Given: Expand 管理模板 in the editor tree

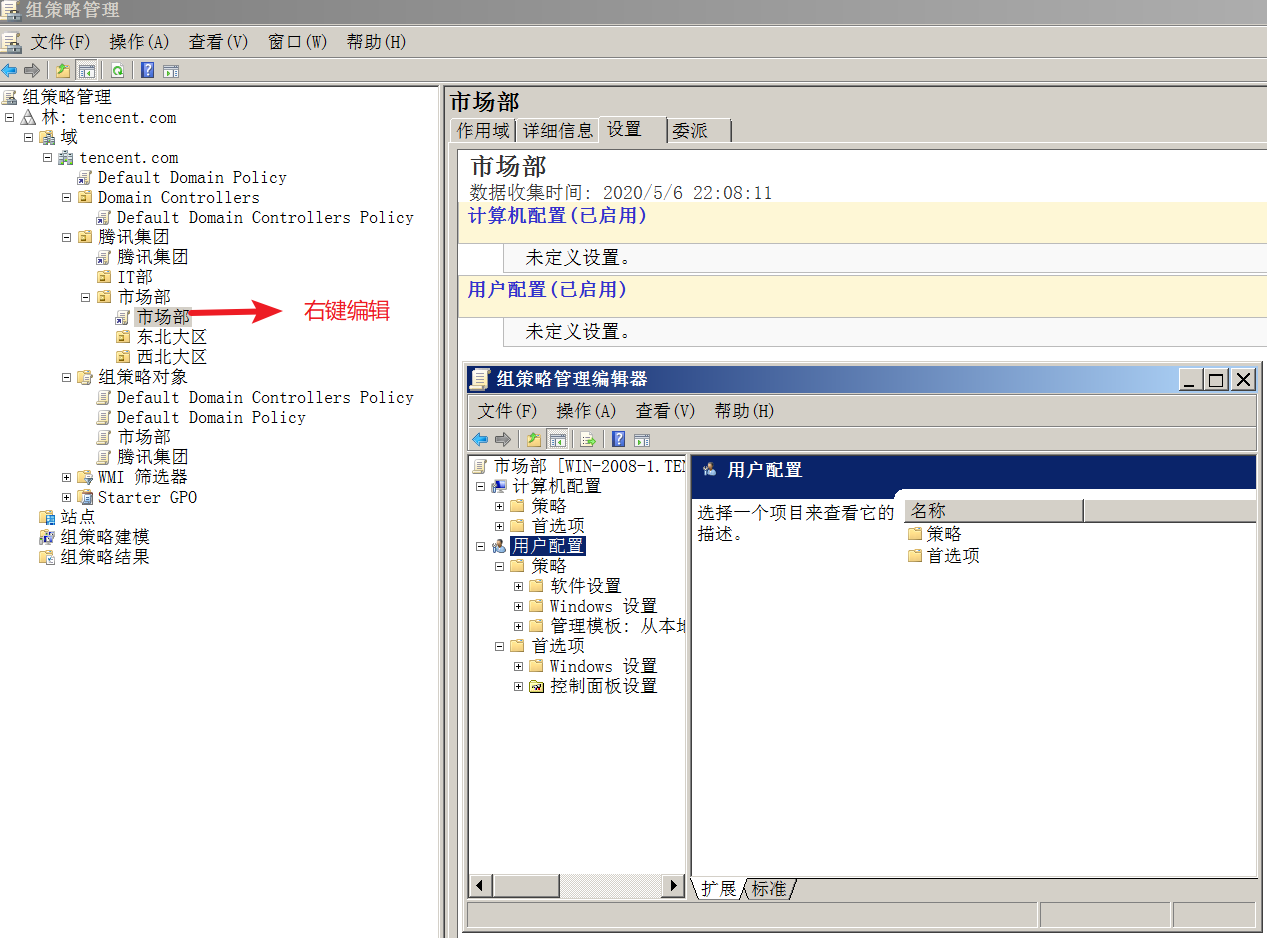Looking at the screenshot, I should 518,626.
